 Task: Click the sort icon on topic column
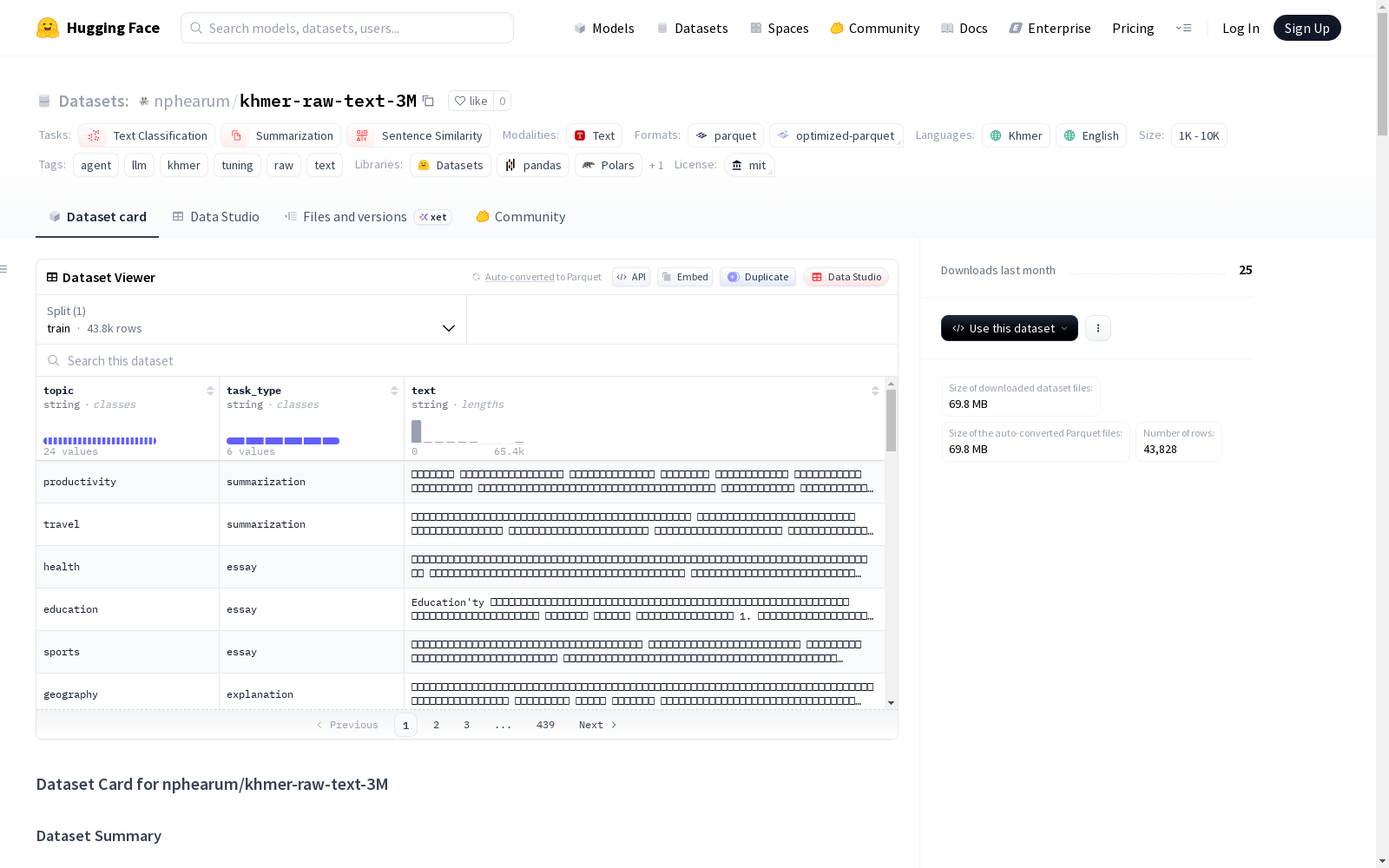(x=210, y=391)
